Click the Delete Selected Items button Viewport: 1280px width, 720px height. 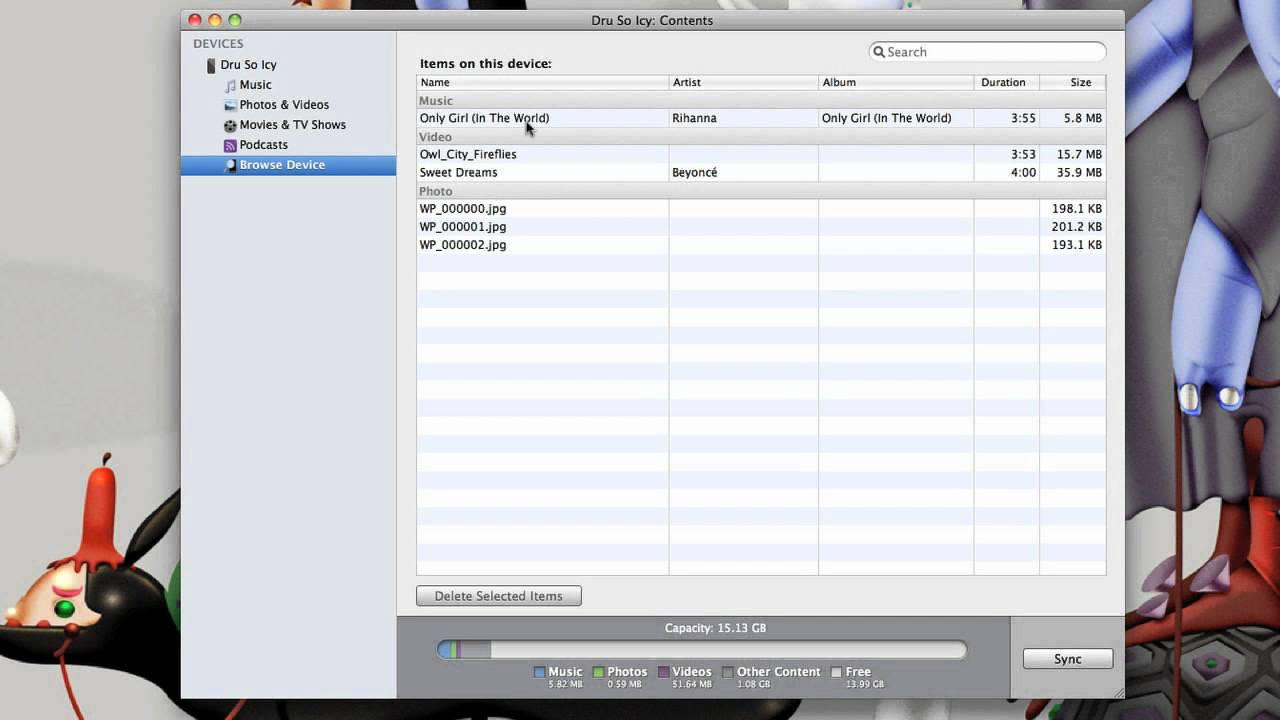tap(498, 596)
